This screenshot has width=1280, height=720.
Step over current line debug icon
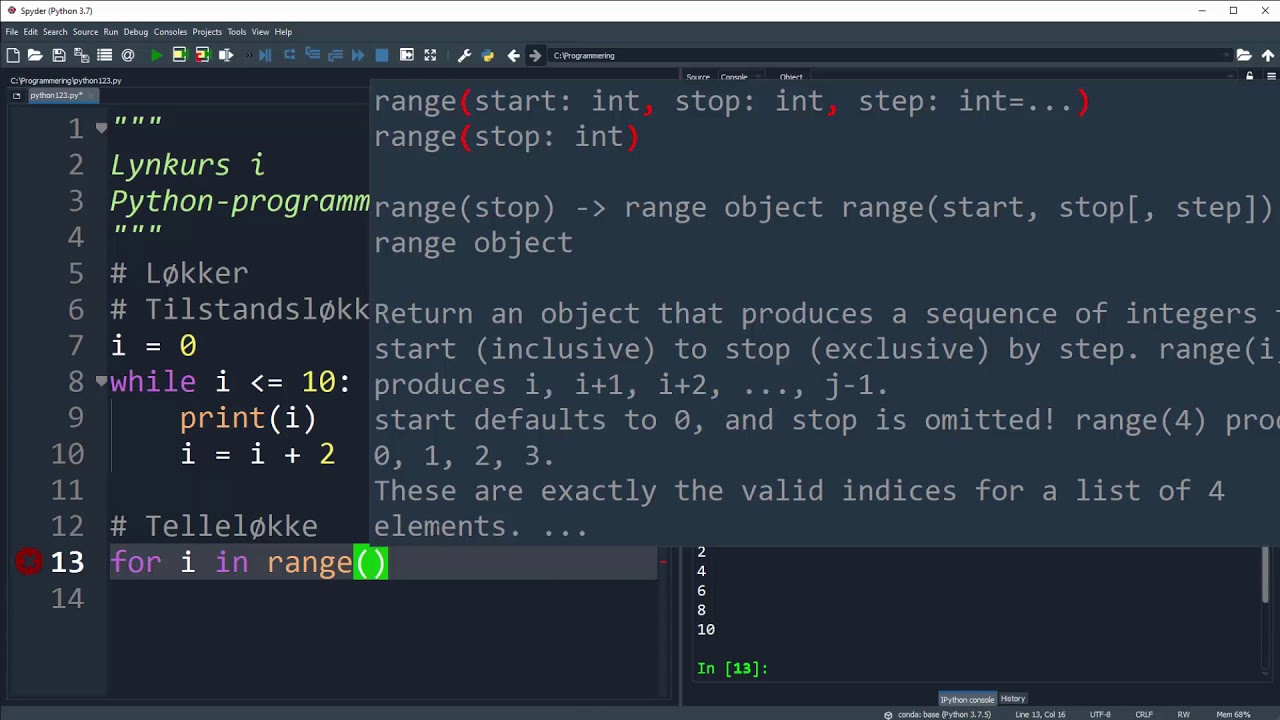(x=290, y=55)
